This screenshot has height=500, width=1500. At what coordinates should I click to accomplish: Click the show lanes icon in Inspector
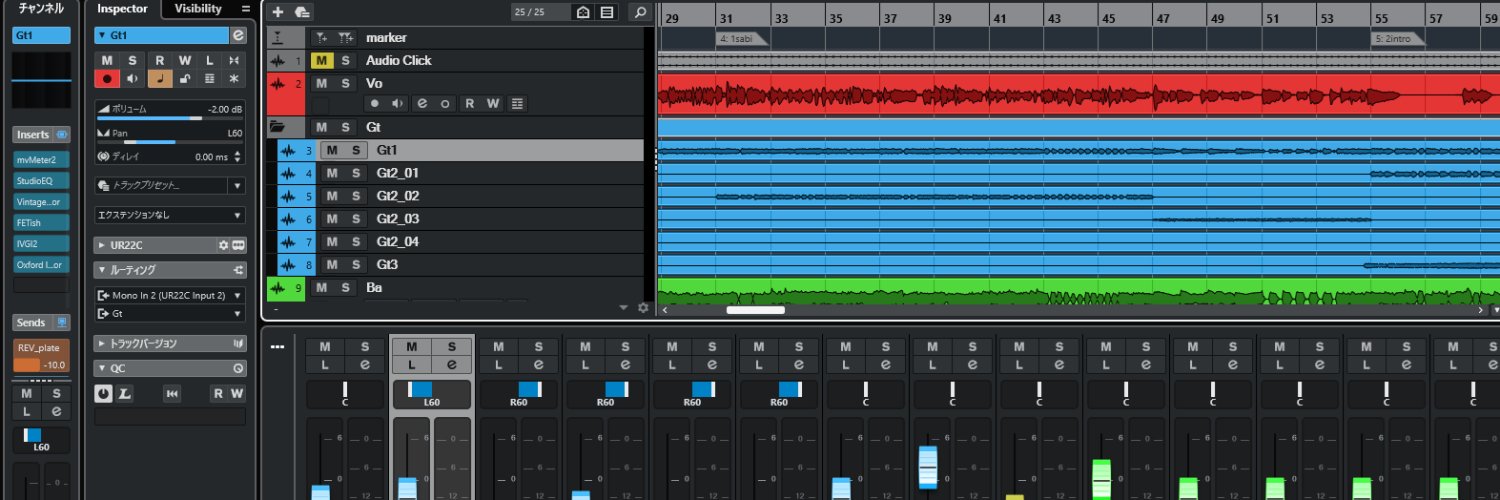click(209, 78)
